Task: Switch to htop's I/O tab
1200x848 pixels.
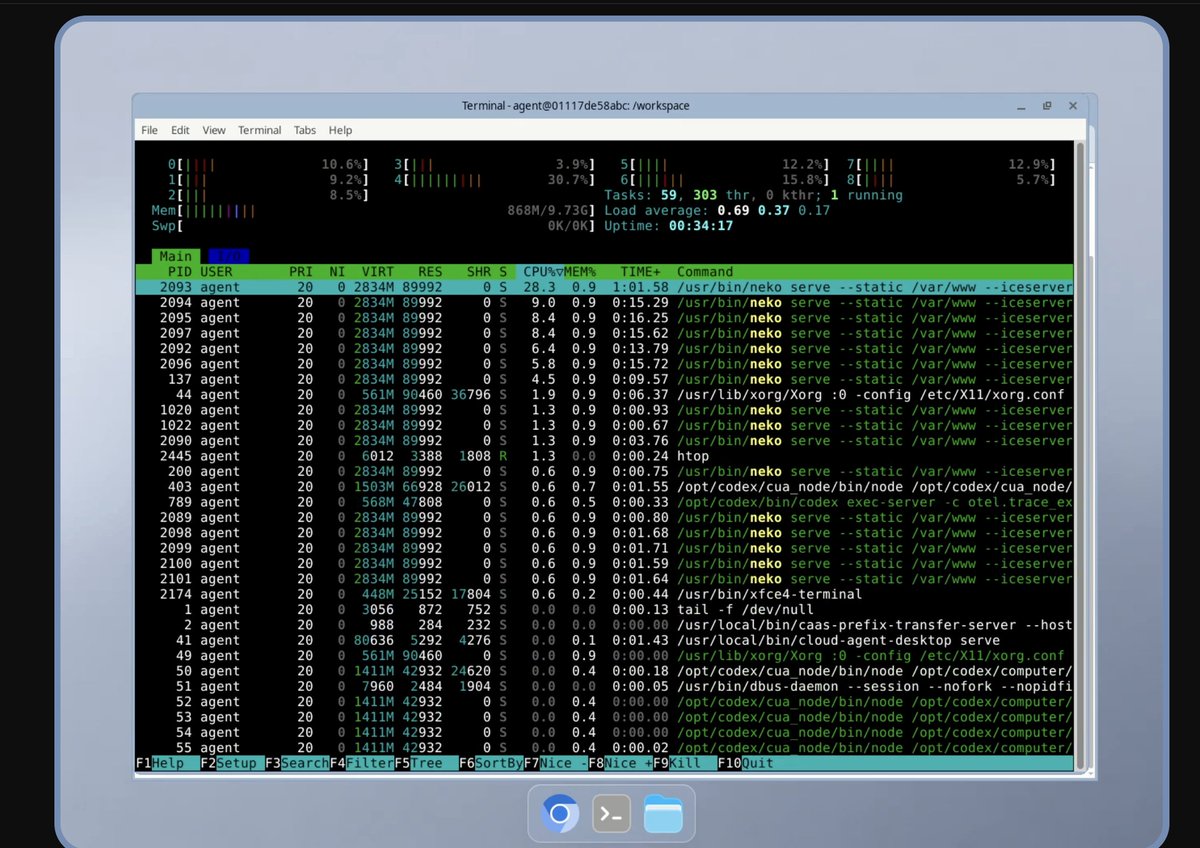Action: [x=229, y=257]
